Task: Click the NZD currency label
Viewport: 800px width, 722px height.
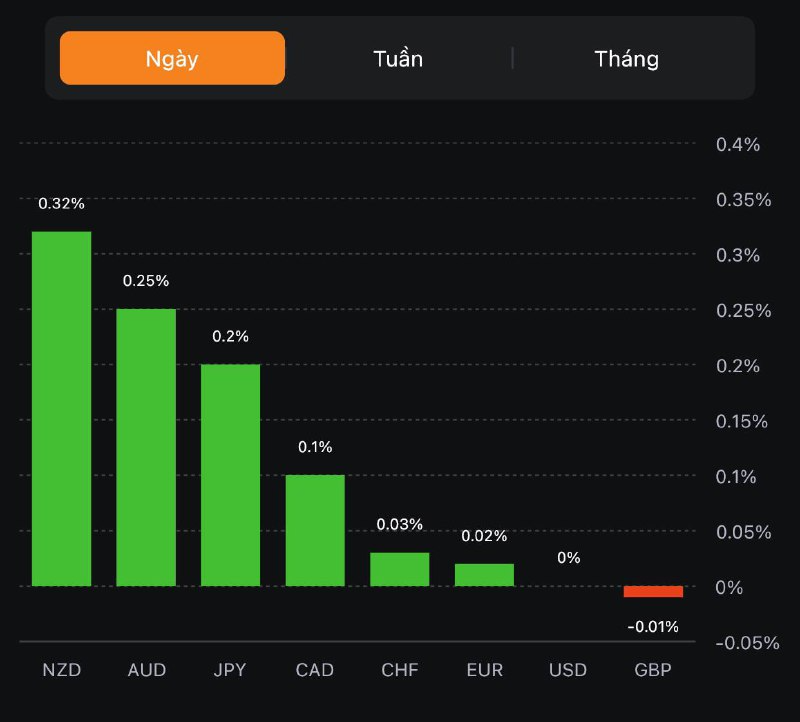Action: point(61,670)
